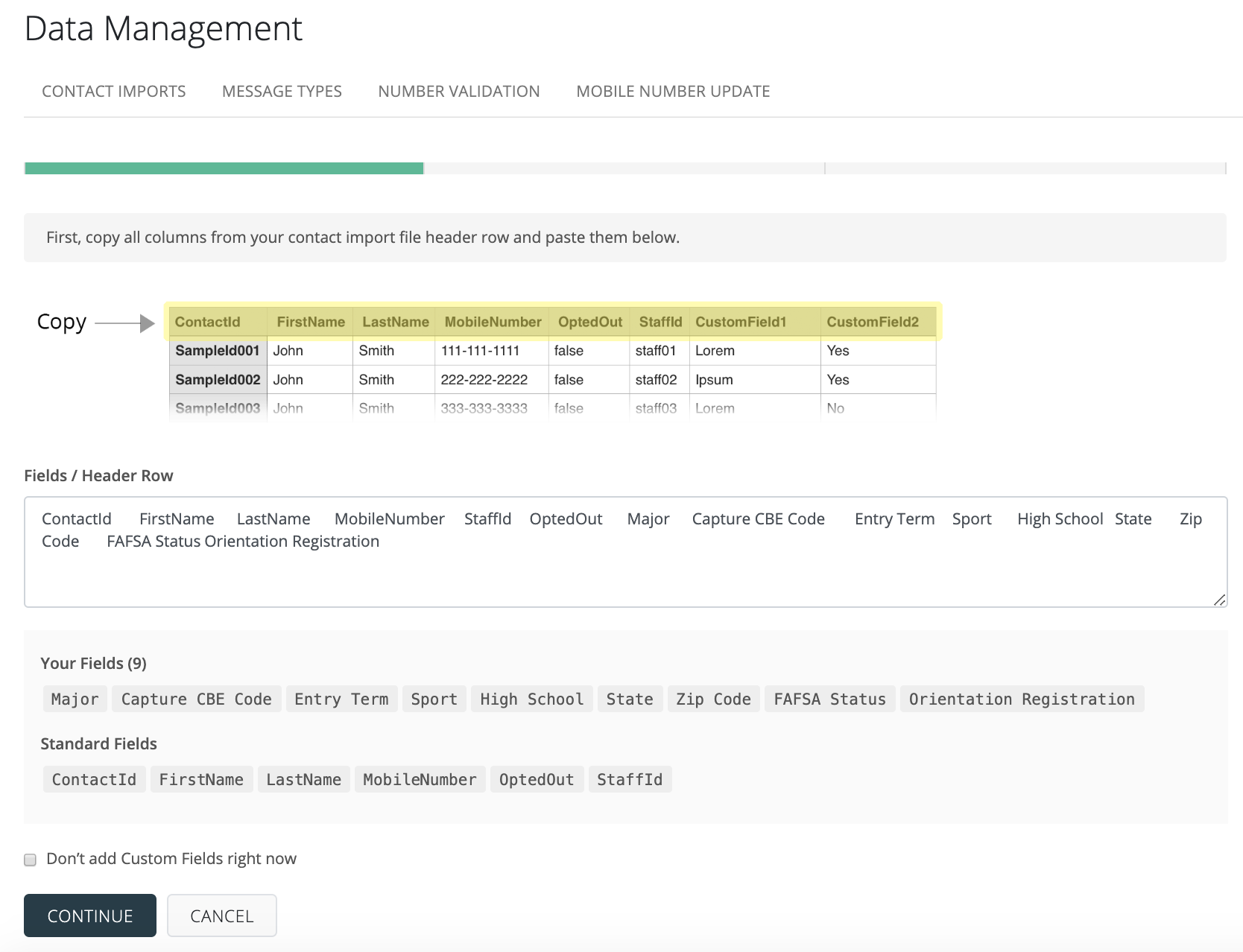
Task: Grab the textarea resize handle
Action: [1219, 600]
